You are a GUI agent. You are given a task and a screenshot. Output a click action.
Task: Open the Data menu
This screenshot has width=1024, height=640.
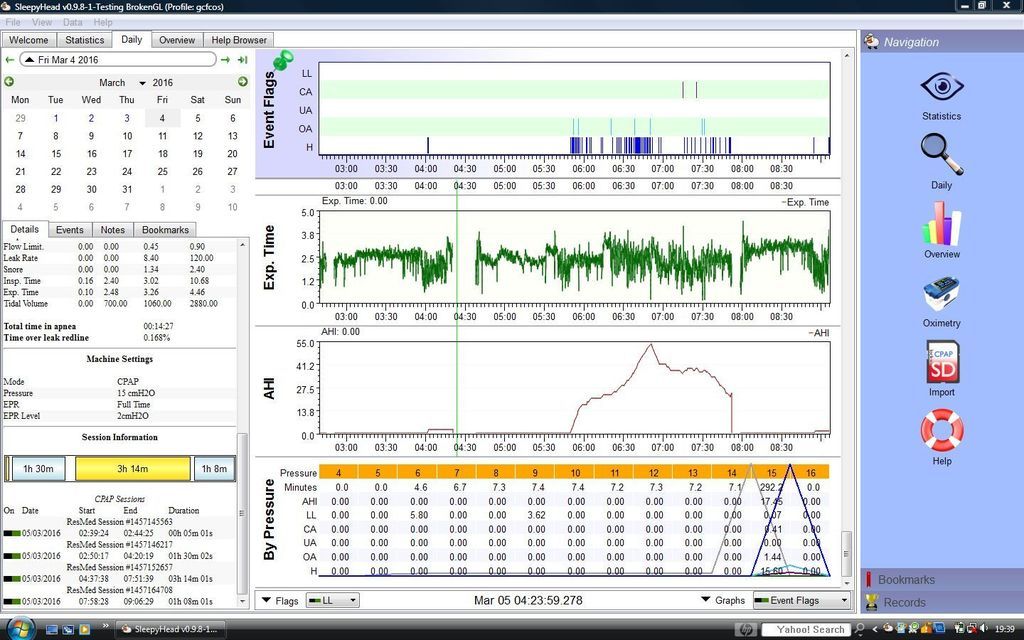click(72, 22)
